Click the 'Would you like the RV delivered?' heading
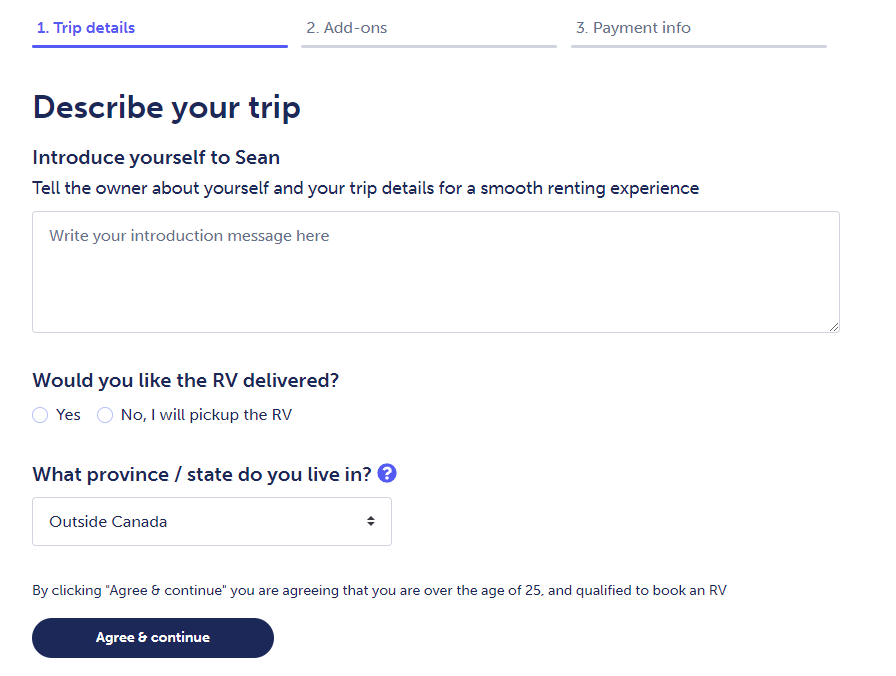Image resolution: width=896 pixels, height=676 pixels. pos(186,381)
